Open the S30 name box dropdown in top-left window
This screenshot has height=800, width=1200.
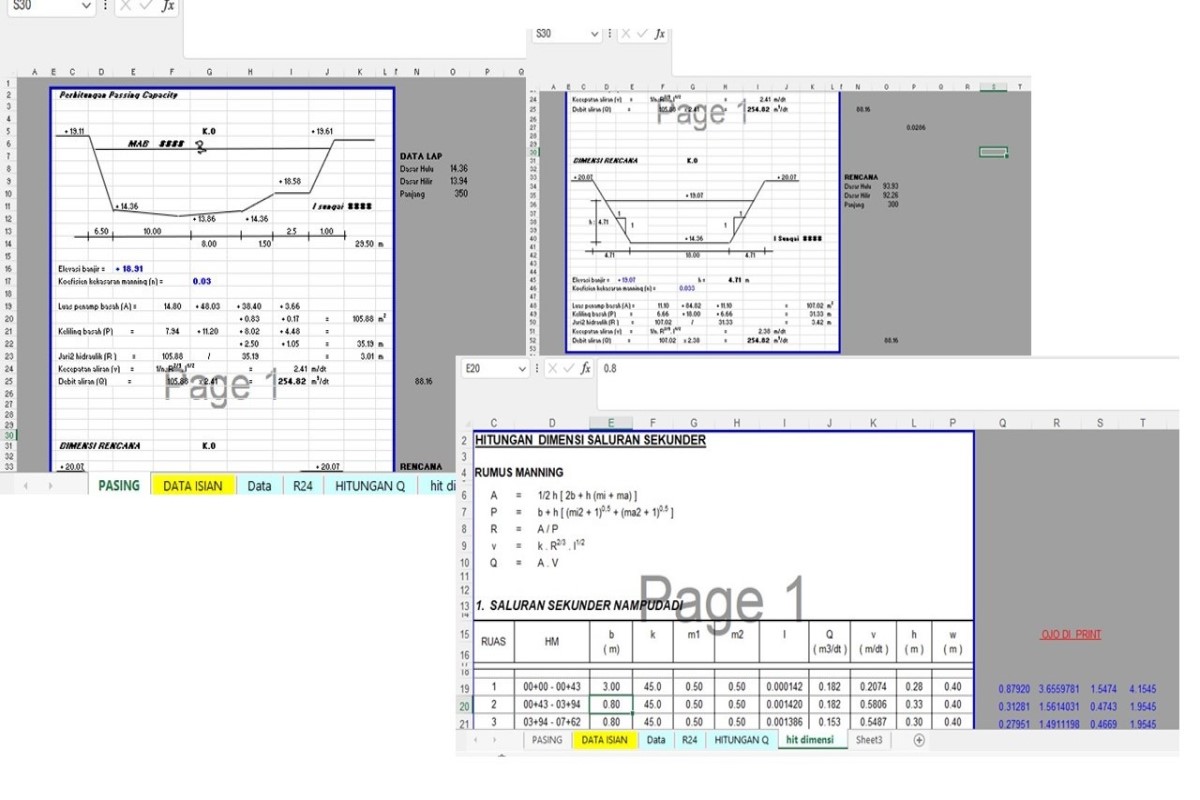coord(86,5)
